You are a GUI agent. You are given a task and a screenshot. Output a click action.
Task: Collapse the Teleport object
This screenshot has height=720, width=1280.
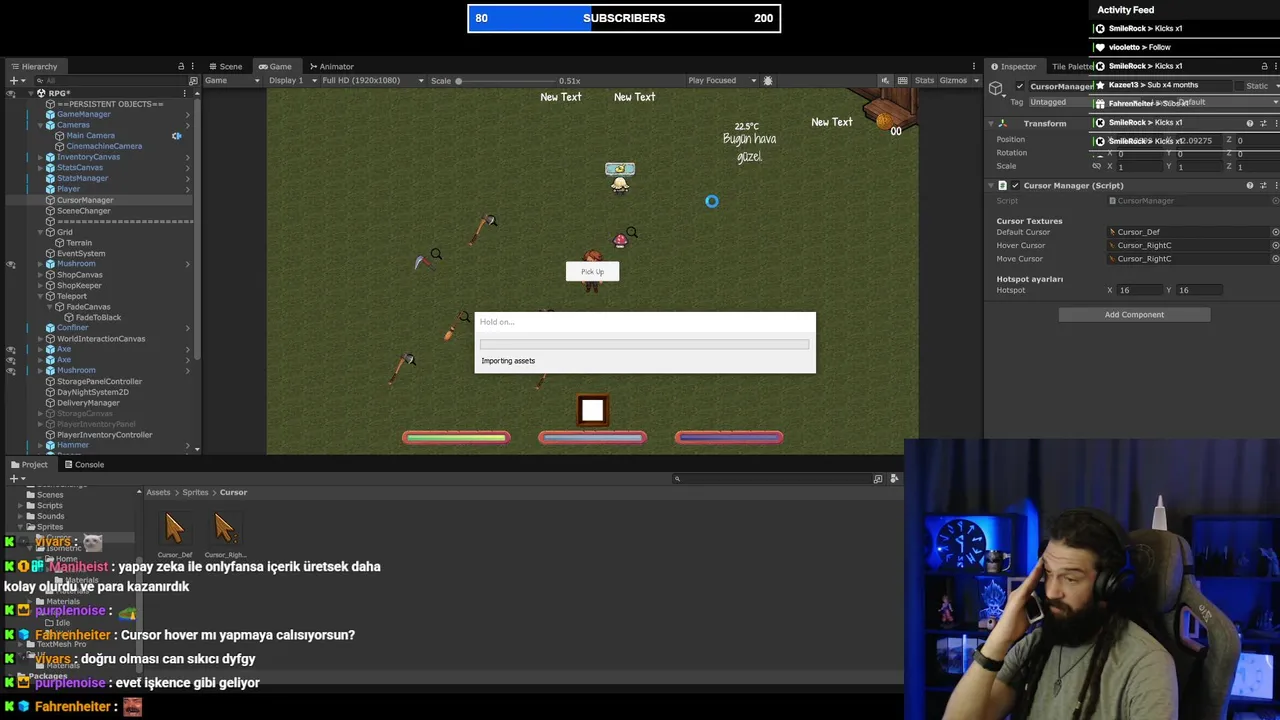pyautogui.click(x=40, y=296)
